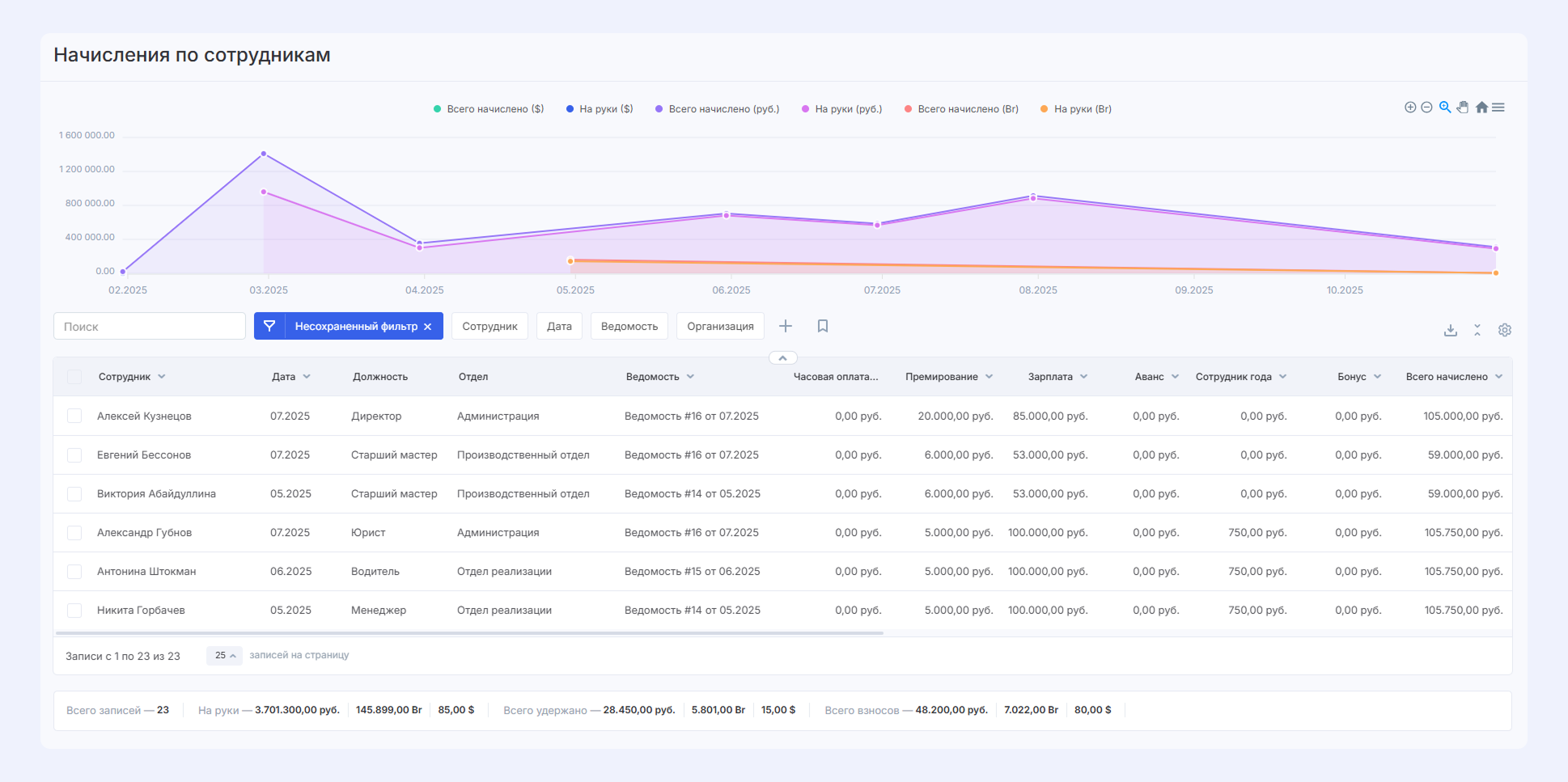Select Никита Горбачев row checkbox
The image size is (1568, 782).
74,611
